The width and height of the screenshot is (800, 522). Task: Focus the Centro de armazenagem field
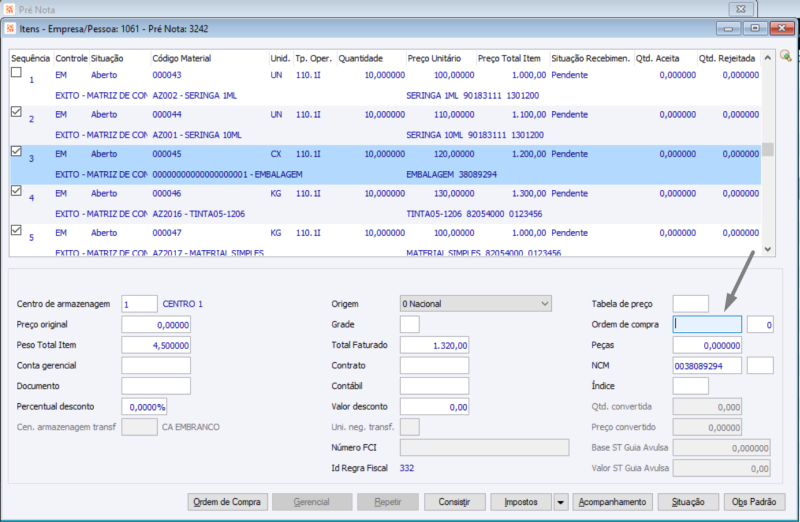[139, 304]
